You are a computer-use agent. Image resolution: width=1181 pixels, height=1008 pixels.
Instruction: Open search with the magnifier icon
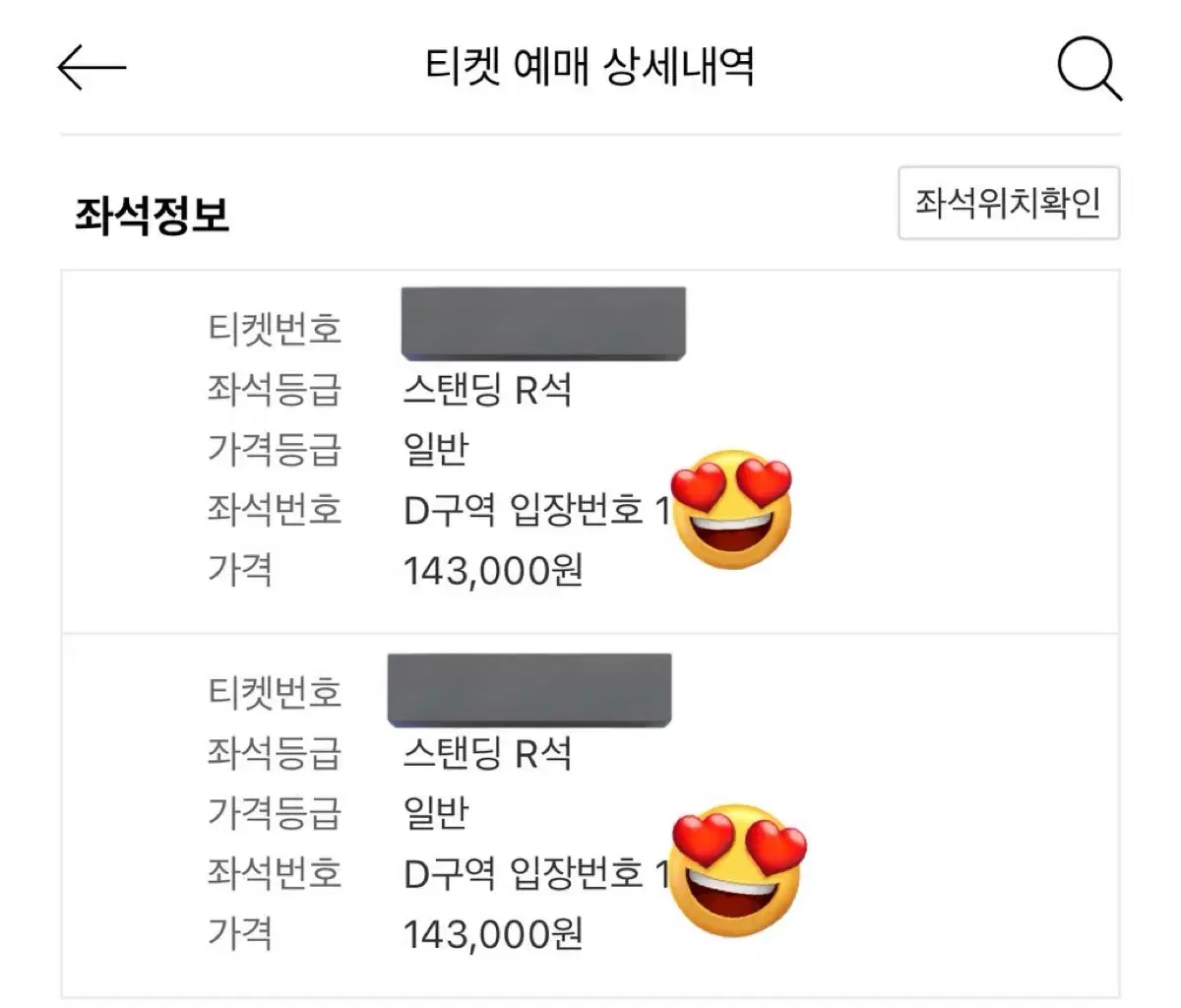[x=1089, y=68]
